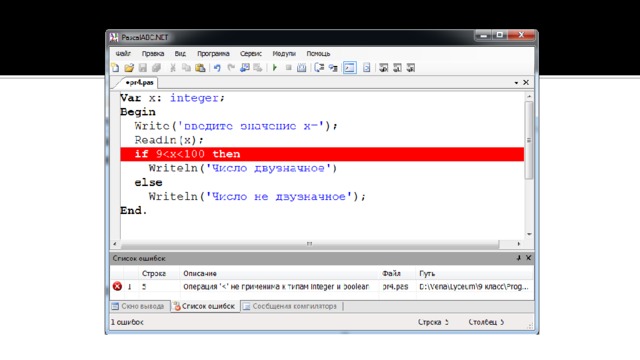Click the pr4.pas cell in the error row
This screenshot has width=640, height=360.
(x=395, y=287)
